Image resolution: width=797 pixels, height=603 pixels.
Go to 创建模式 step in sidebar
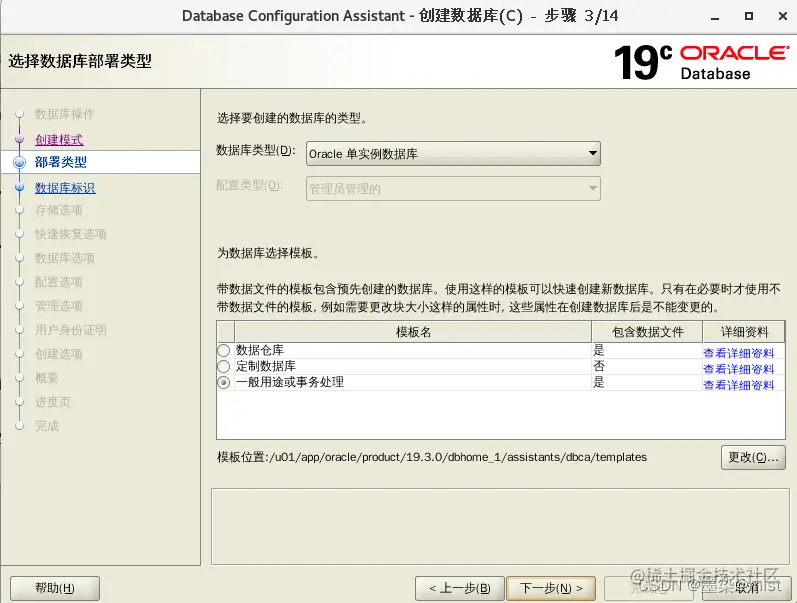(x=59, y=140)
